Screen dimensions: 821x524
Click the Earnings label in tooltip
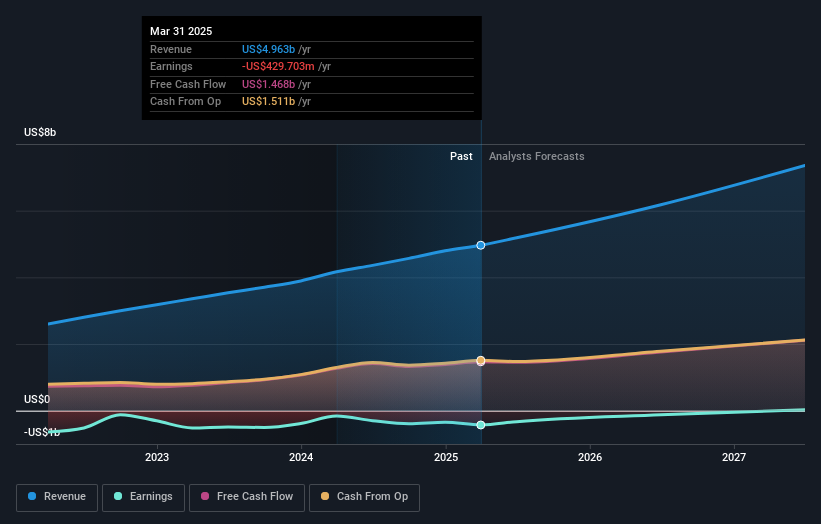click(171, 66)
